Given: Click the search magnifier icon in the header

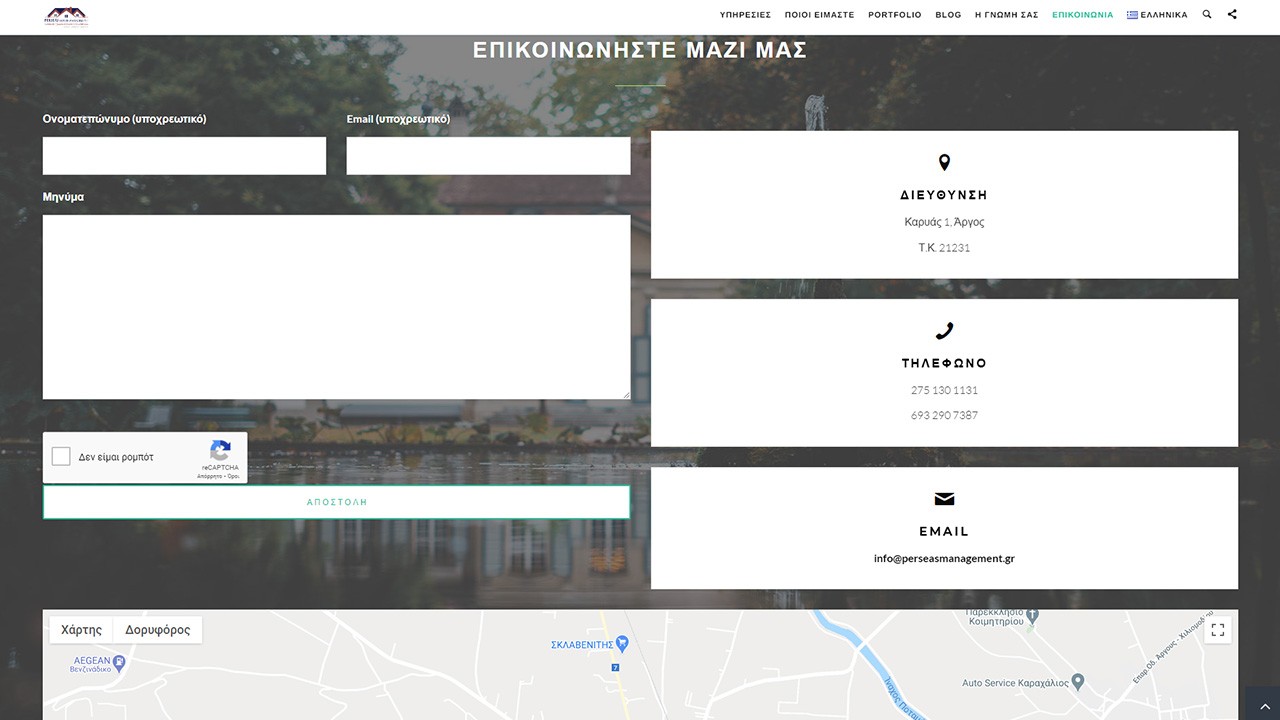Looking at the screenshot, I should point(1207,15).
